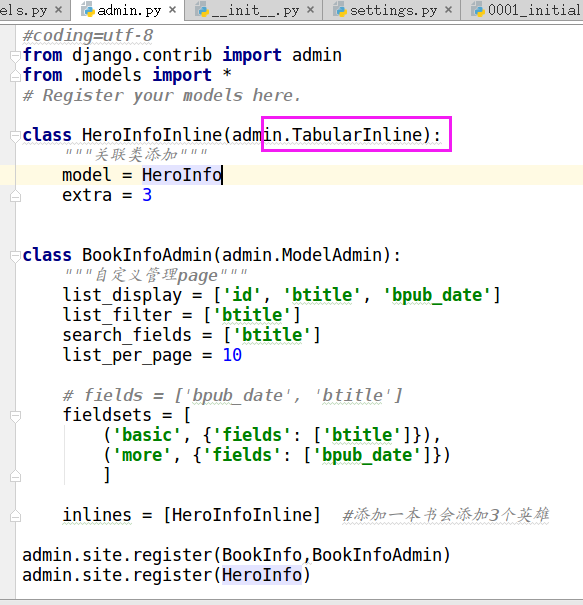Close the __init__.py tab
The width and height of the screenshot is (583, 605).
pyautogui.click(x=310, y=10)
